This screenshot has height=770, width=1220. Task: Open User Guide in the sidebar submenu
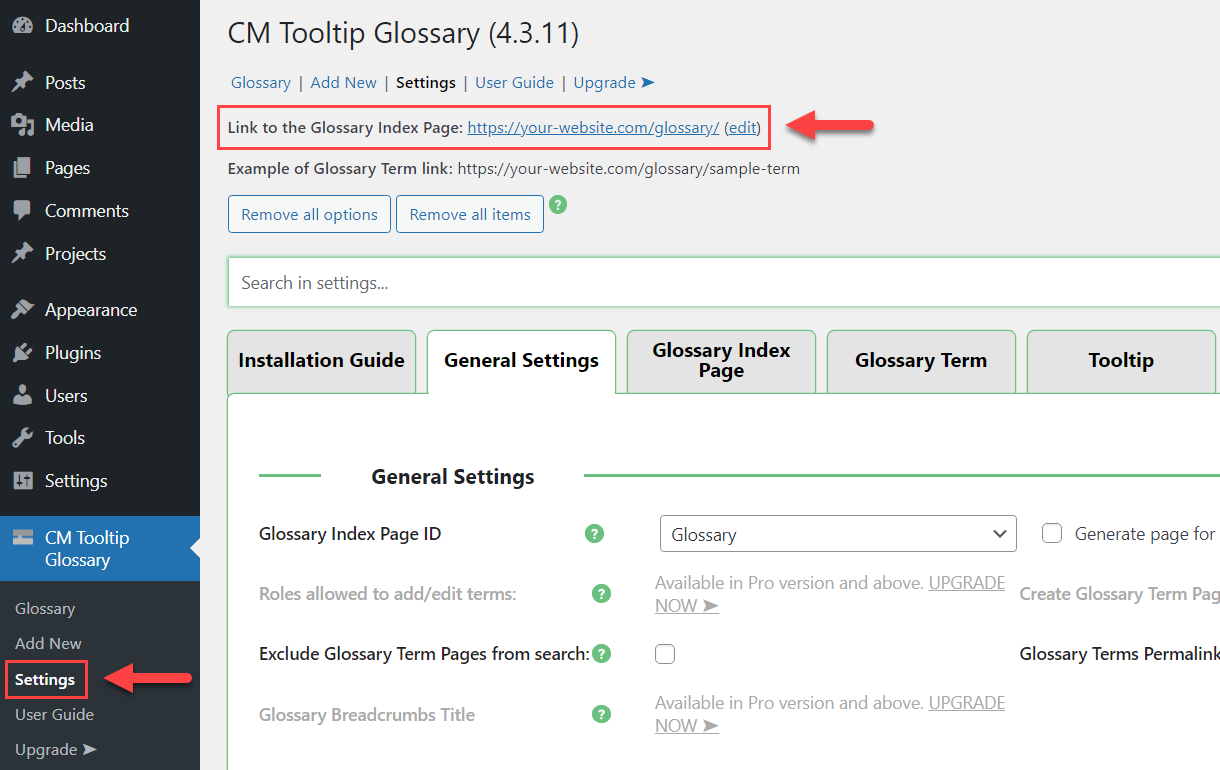tap(54, 714)
